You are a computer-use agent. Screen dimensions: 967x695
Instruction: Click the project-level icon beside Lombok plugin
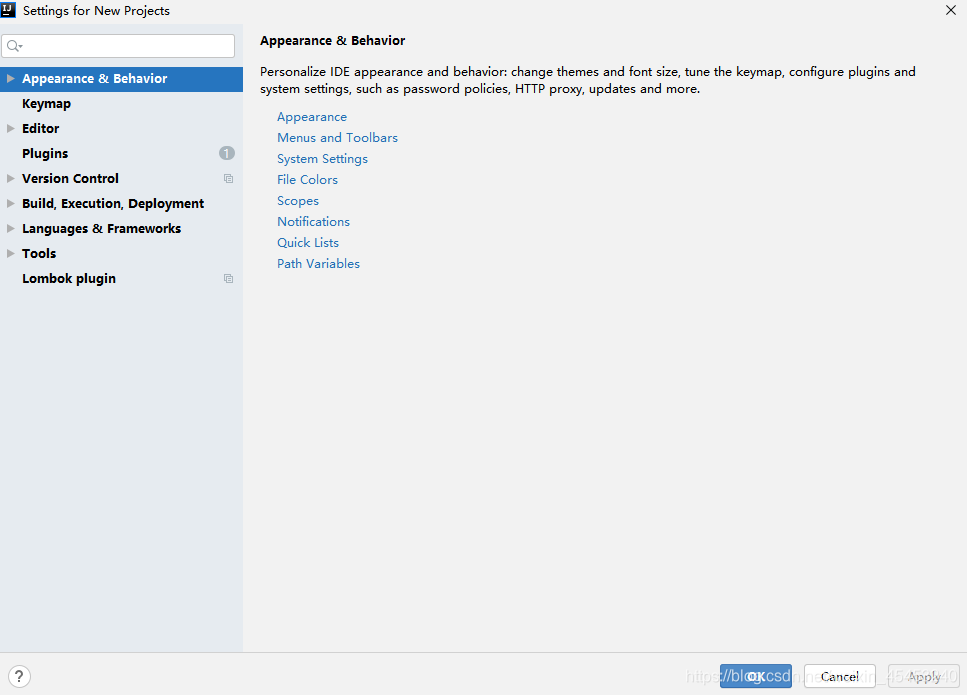click(228, 278)
